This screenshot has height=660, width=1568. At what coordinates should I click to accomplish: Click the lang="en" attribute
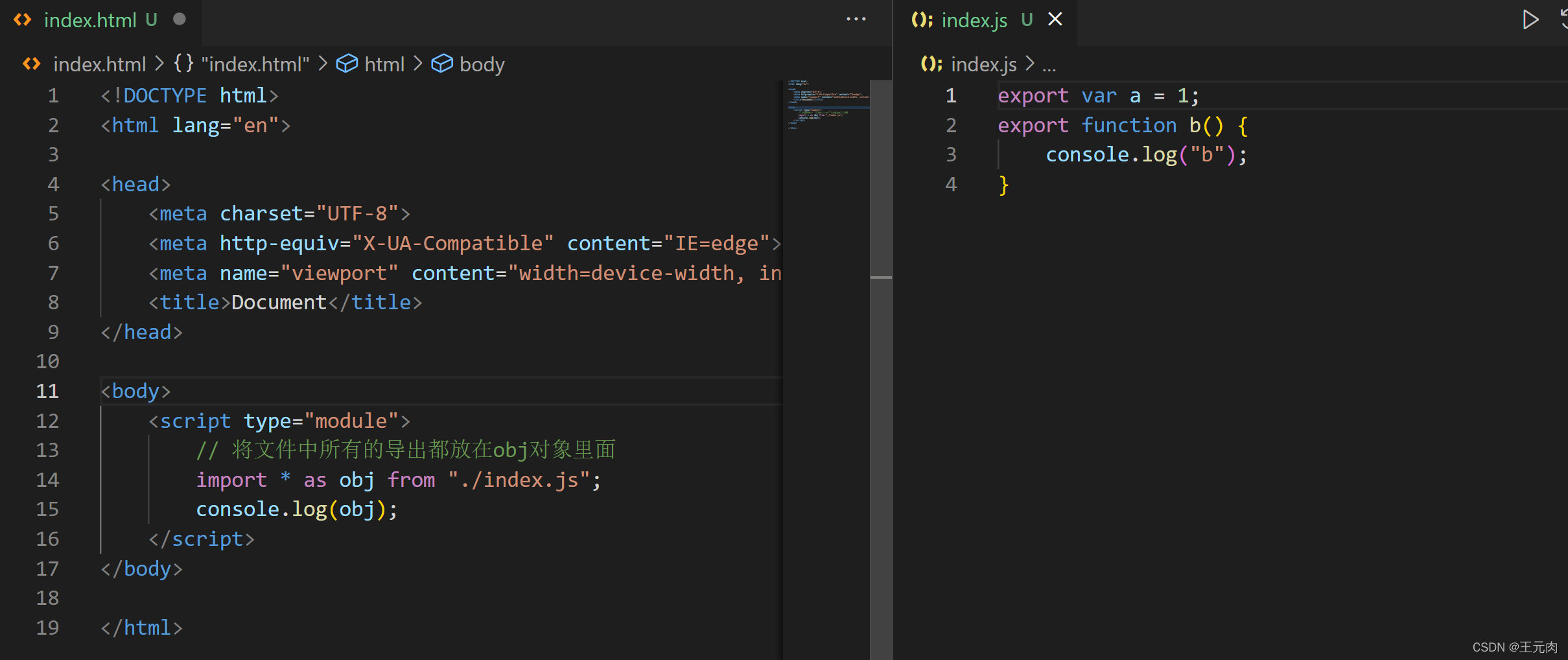(225, 125)
